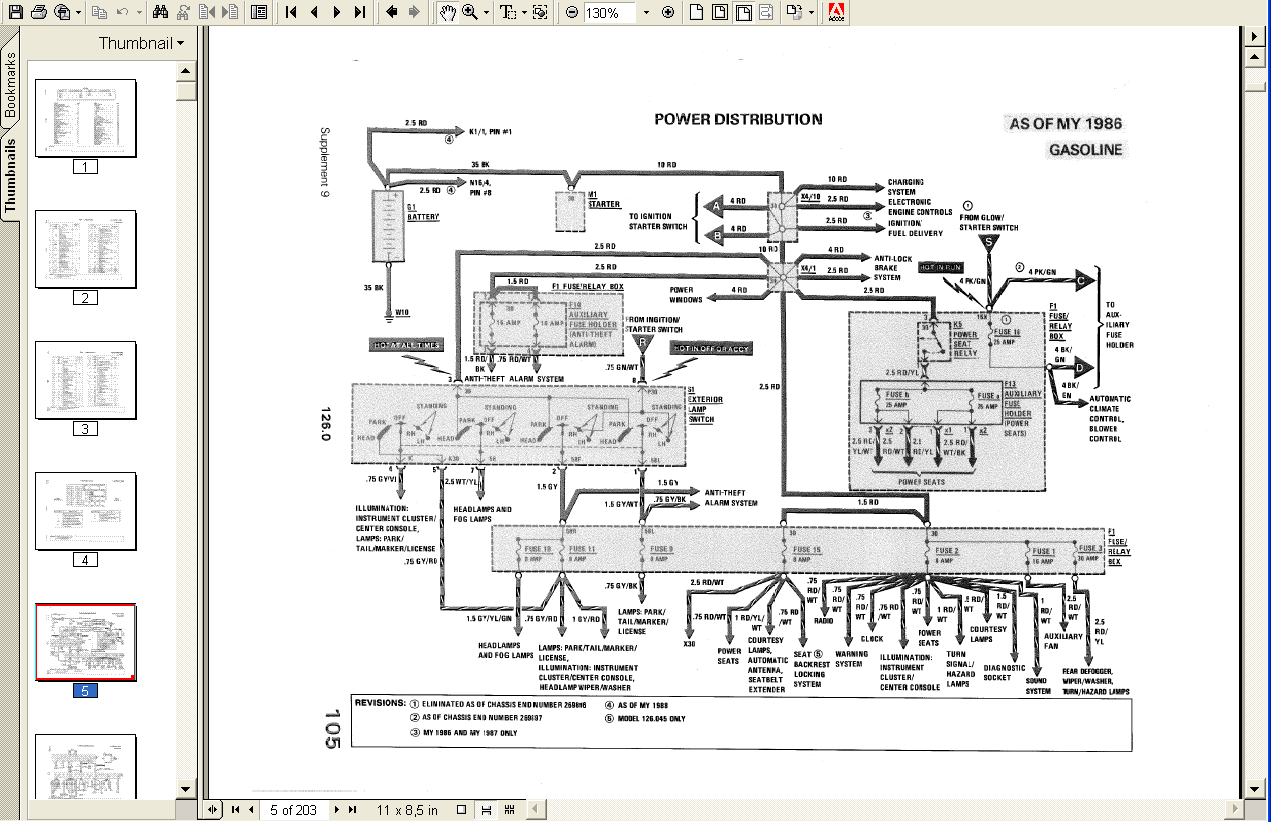Screen dimensions: 1271x822
Task: Select page 1 thumbnail
Action: 86,118
